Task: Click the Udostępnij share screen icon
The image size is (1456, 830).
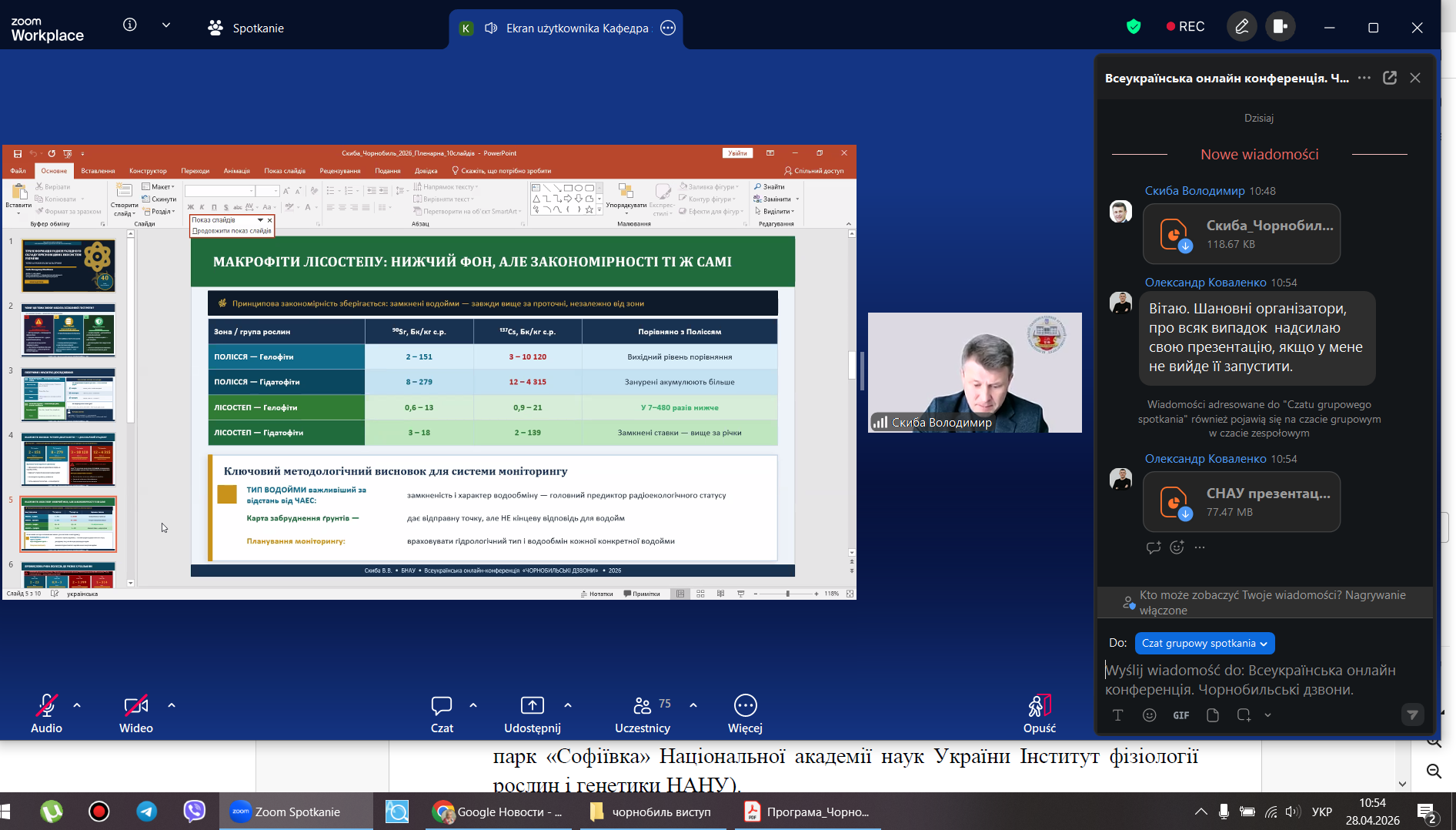Action: [x=532, y=706]
